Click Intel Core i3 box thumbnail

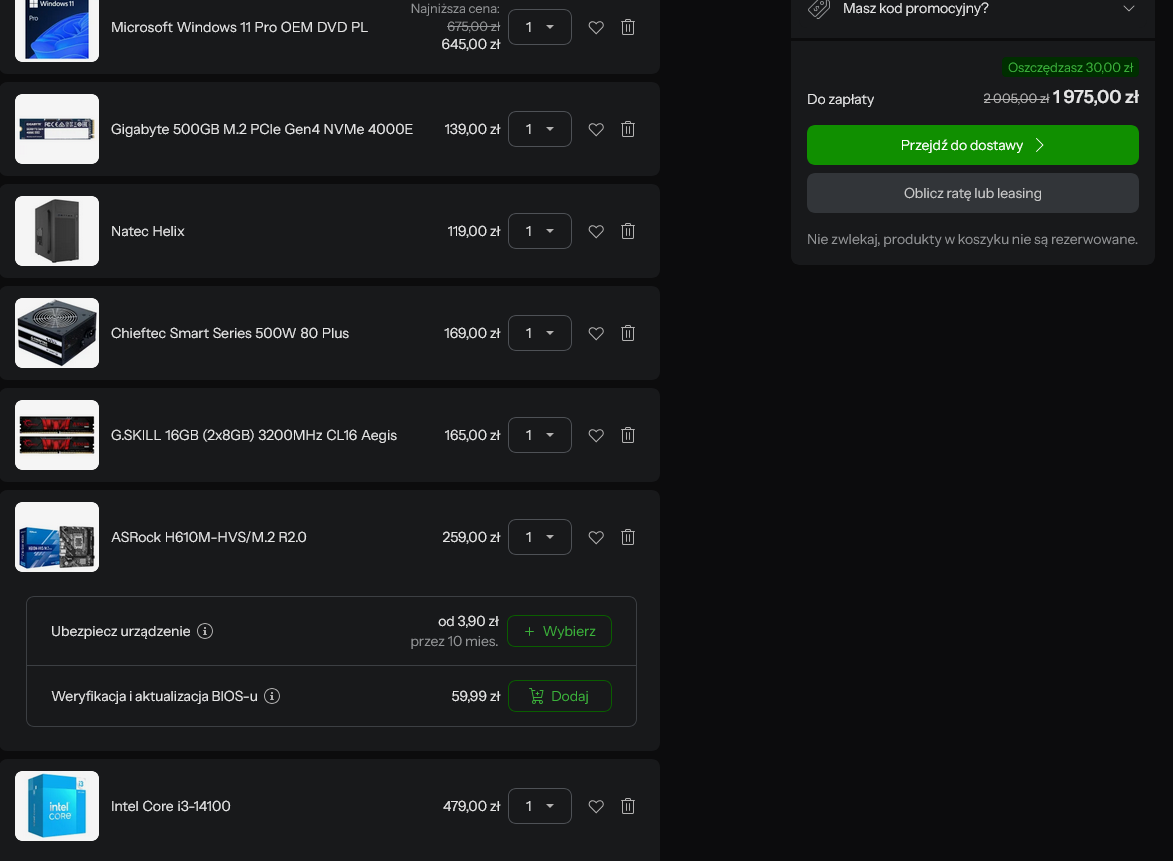tap(57, 806)
